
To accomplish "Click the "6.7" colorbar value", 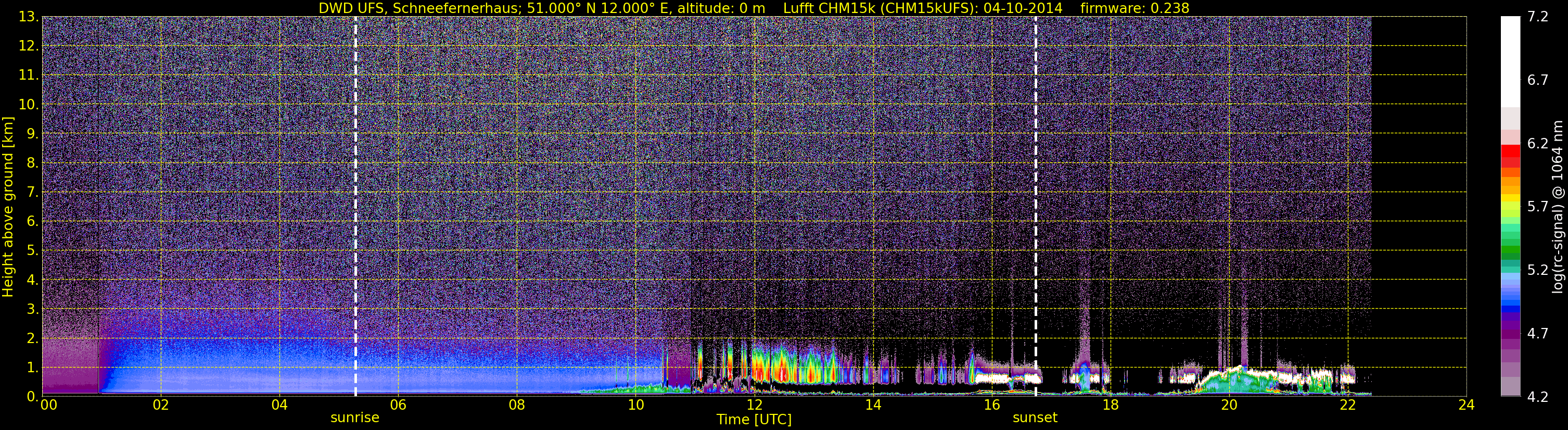I will [1538, 80].
